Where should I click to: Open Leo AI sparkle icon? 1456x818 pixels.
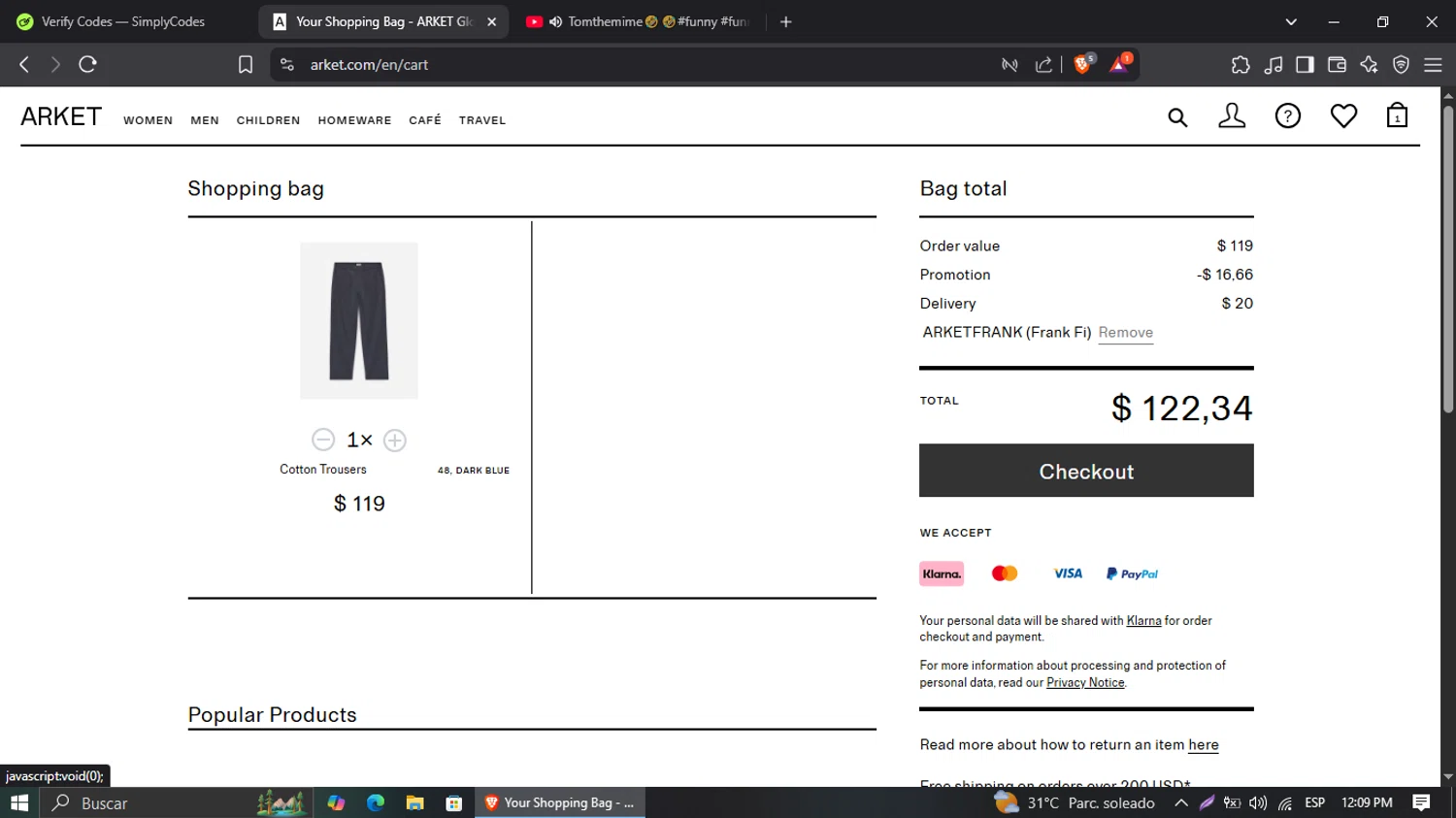[x=1369, y=65]
